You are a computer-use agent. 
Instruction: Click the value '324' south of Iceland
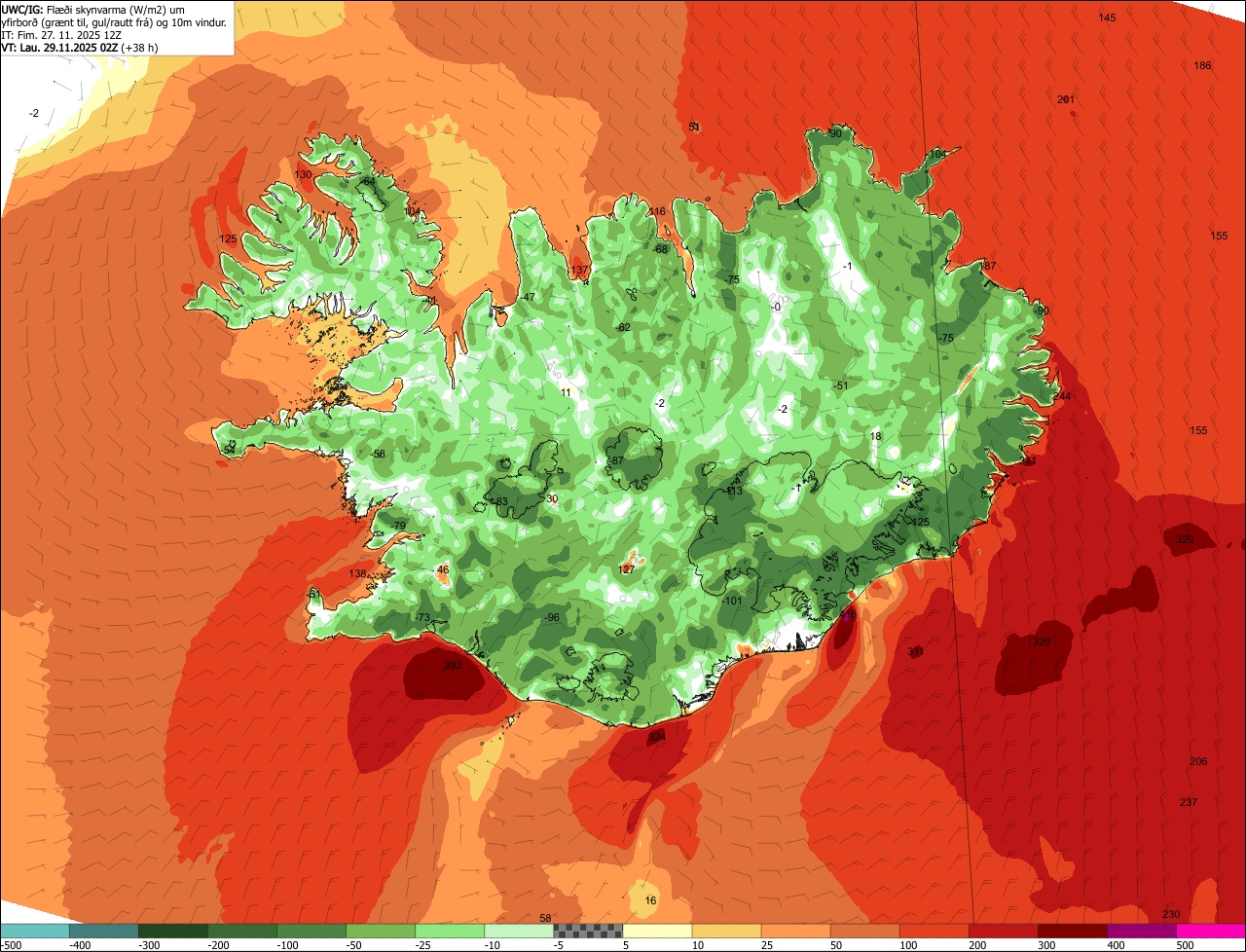pyautogui.click(x=657, y=738)
